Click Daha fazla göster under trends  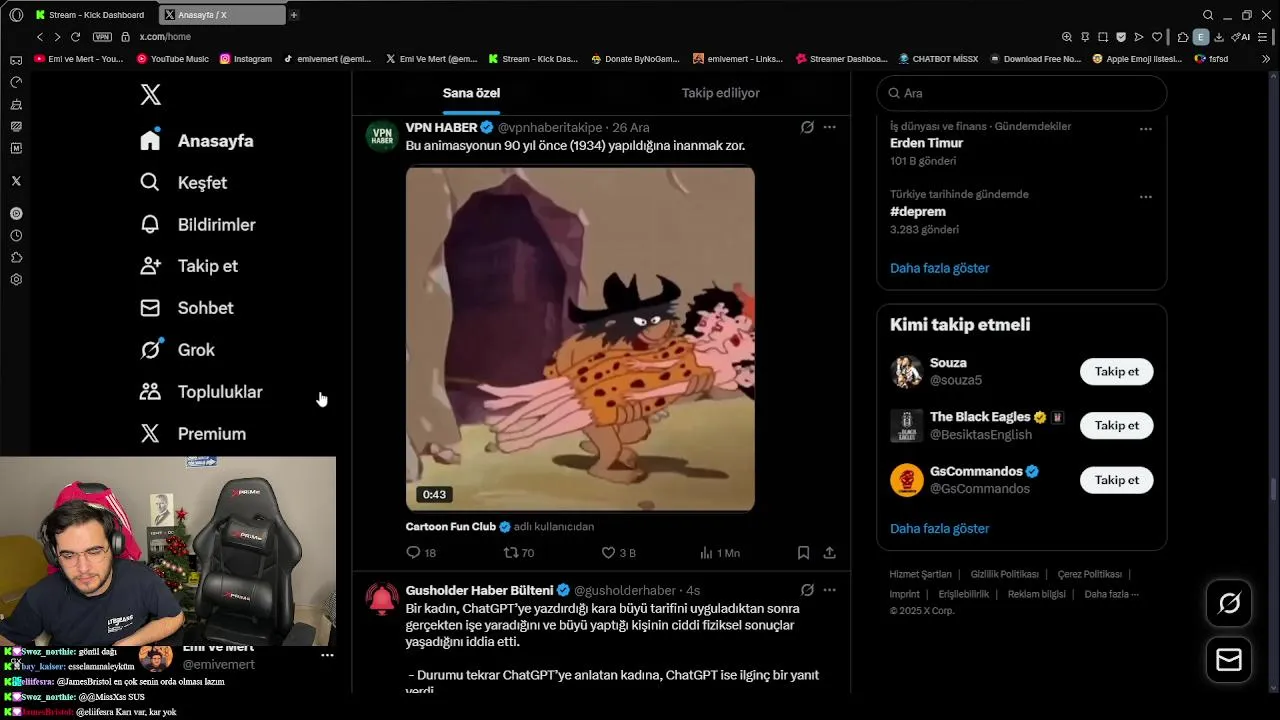[x=939, y=268]
